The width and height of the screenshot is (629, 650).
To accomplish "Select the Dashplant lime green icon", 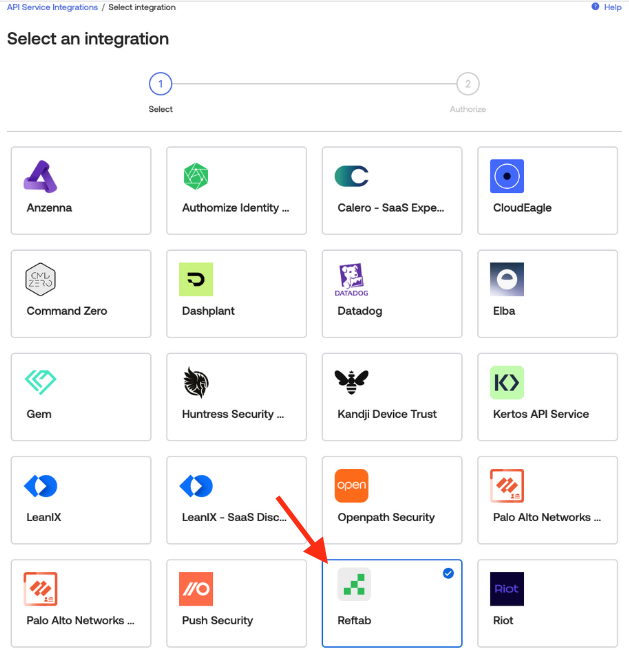I will 196,280.
